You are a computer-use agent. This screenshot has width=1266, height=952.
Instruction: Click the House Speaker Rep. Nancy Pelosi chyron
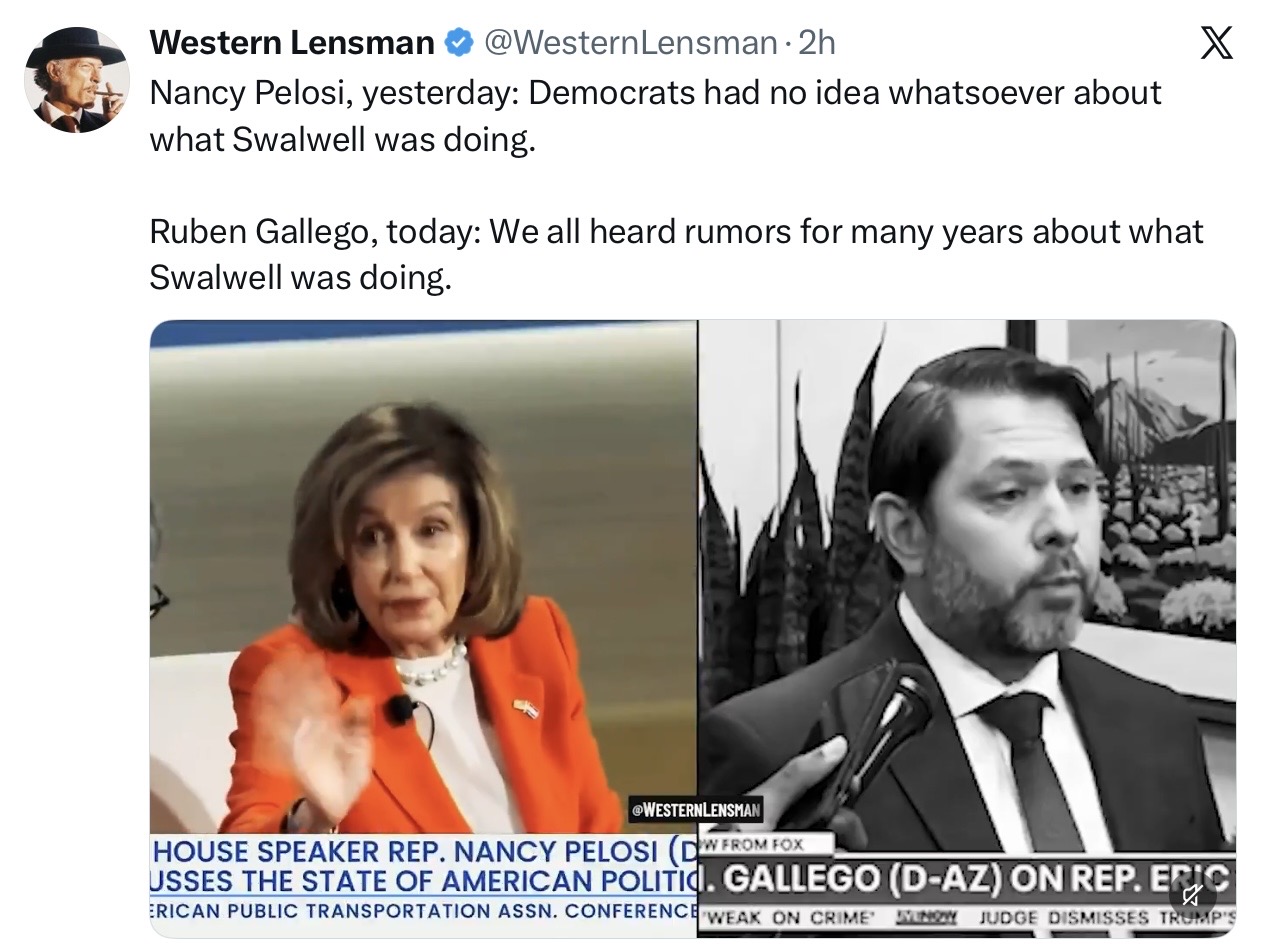(423, 852)
